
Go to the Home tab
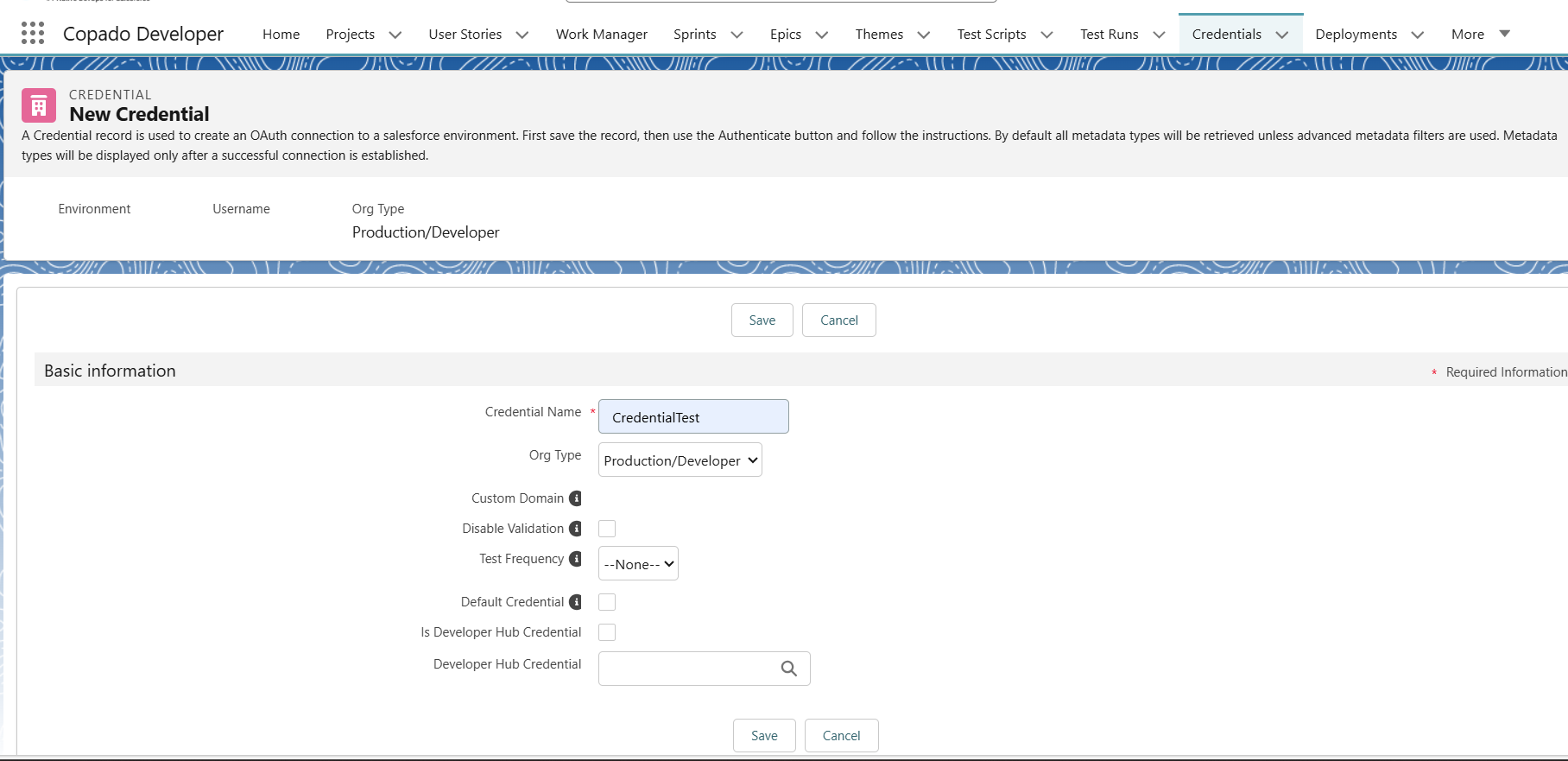click(x=281, y=34)
